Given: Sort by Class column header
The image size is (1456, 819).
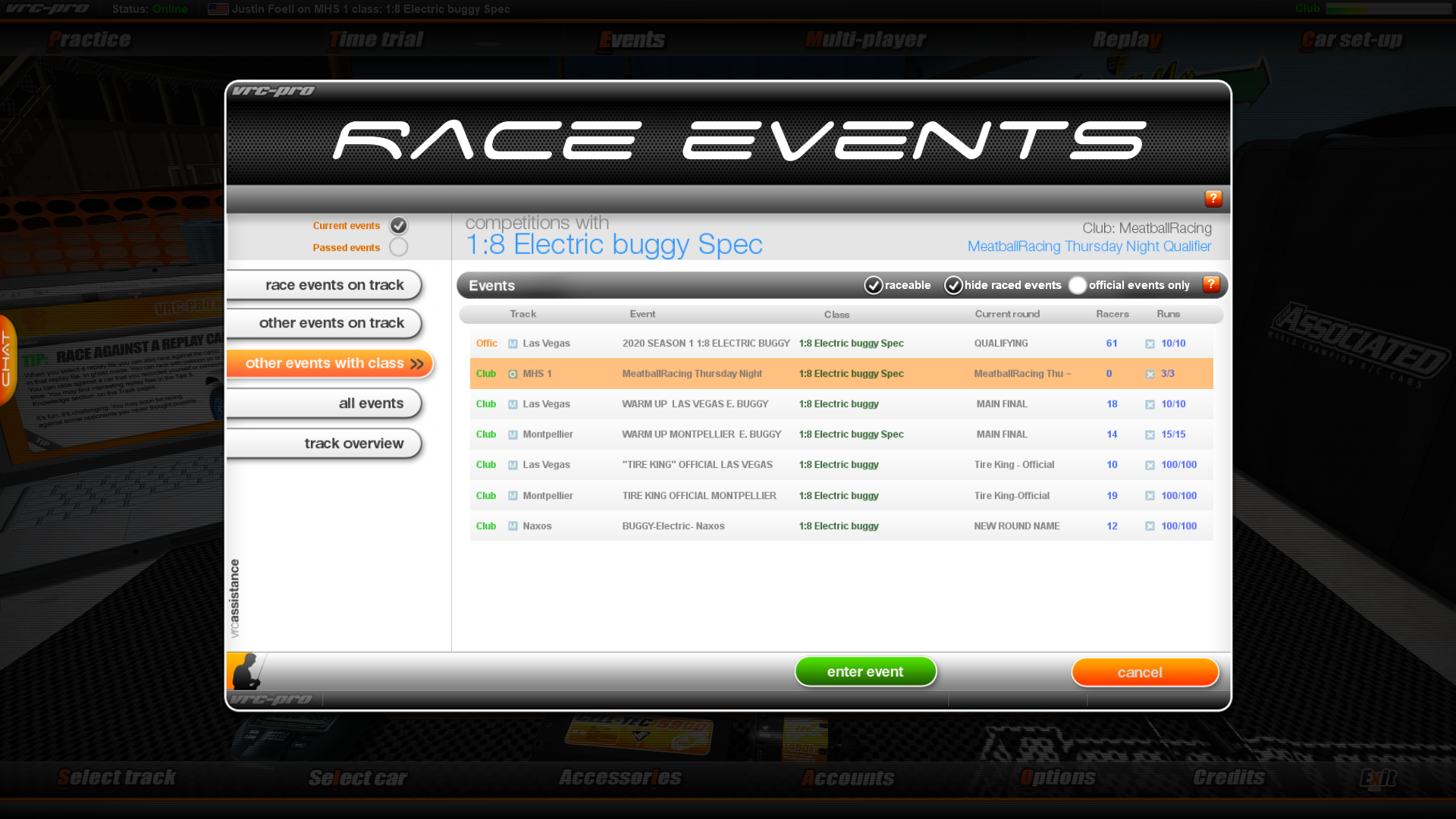Looking at the screenshot, I should coord(836,315).
